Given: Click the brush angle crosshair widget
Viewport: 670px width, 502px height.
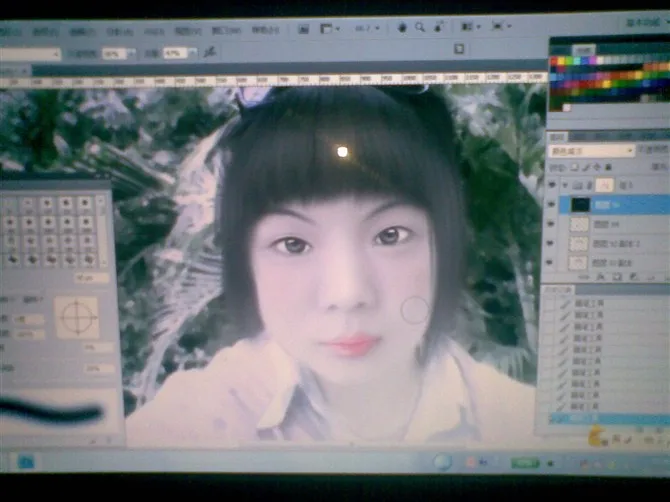Looking at the screenshot, I should tap(76, 317).
